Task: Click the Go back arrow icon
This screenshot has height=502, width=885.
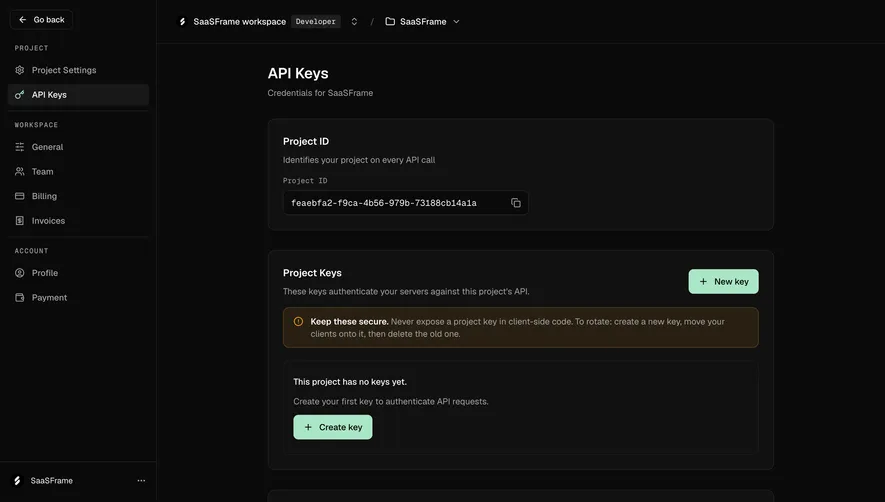Action: point(23,20)
